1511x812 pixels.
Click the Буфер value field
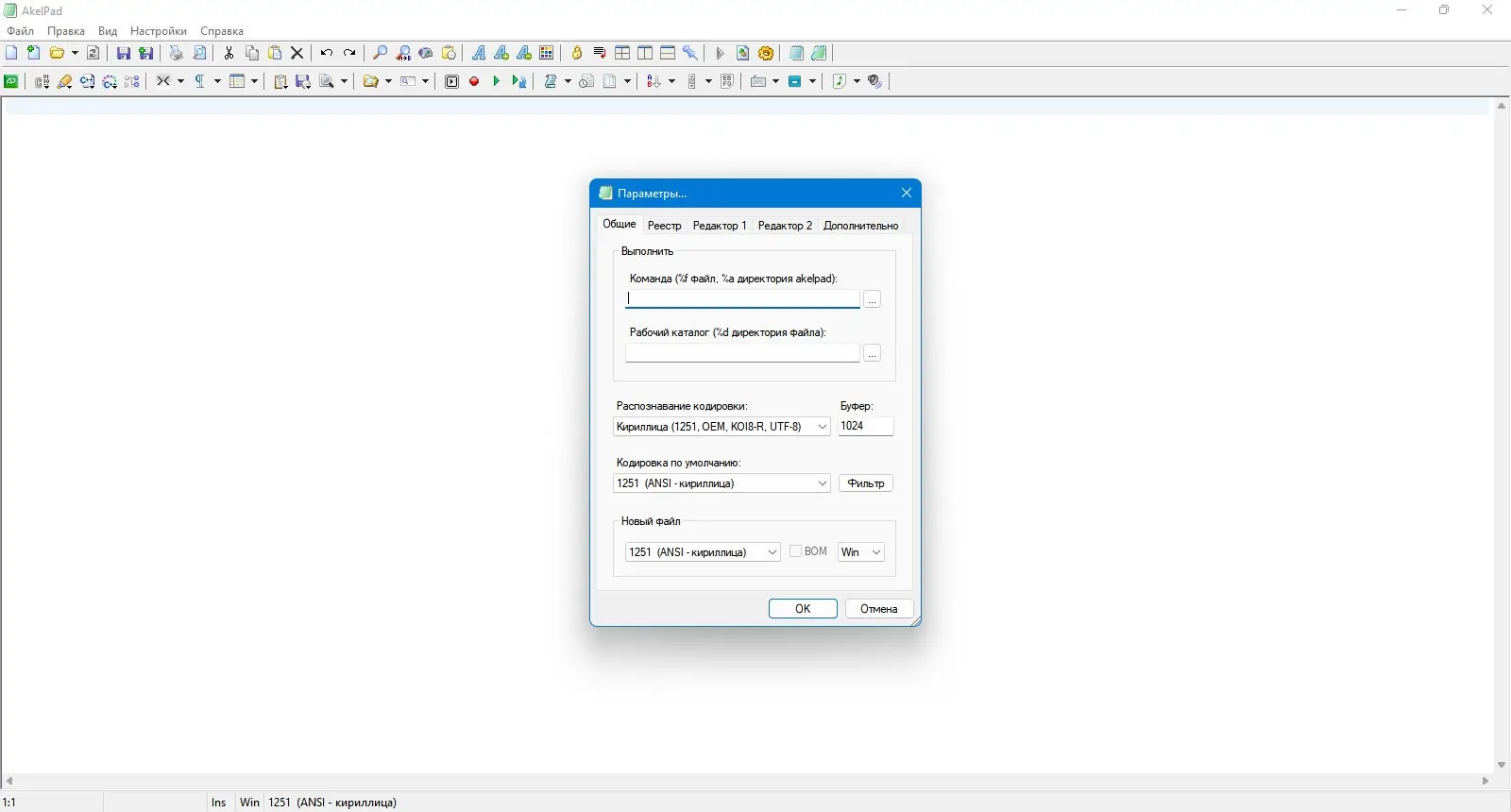(x=866, y=426)
